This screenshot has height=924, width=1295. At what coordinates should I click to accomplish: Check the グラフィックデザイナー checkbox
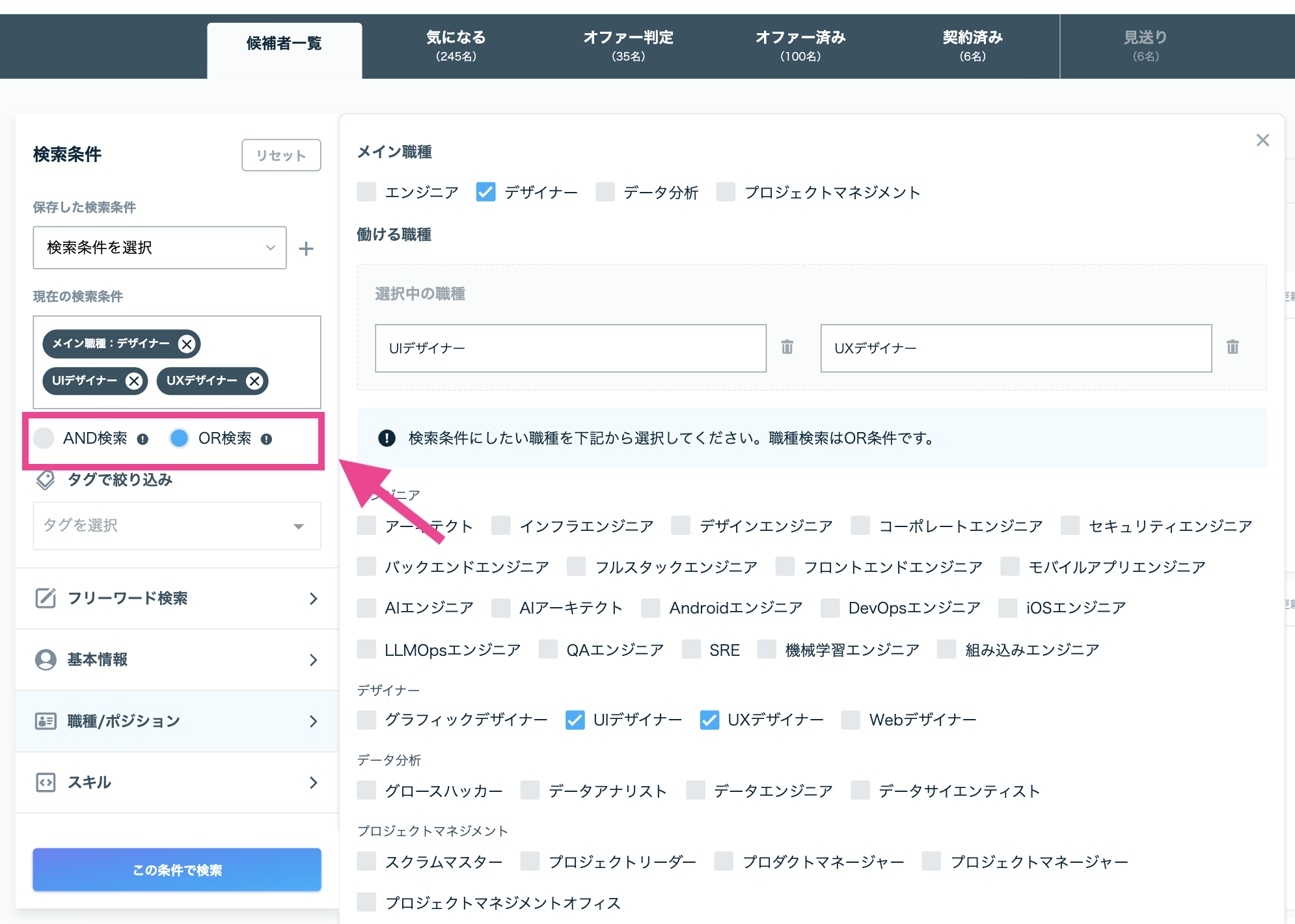(x=366, y=720)
